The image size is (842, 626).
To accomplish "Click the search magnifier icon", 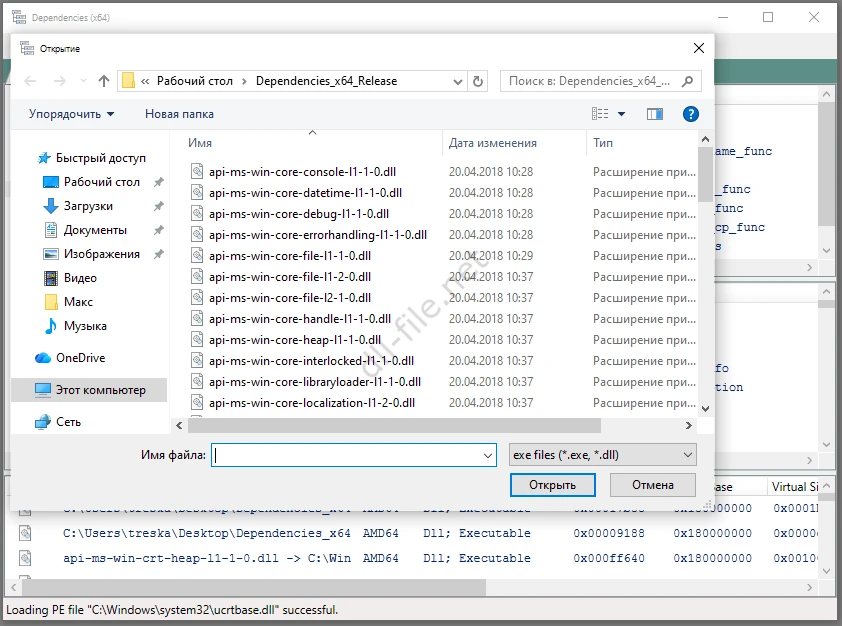I will click(687, 82).
